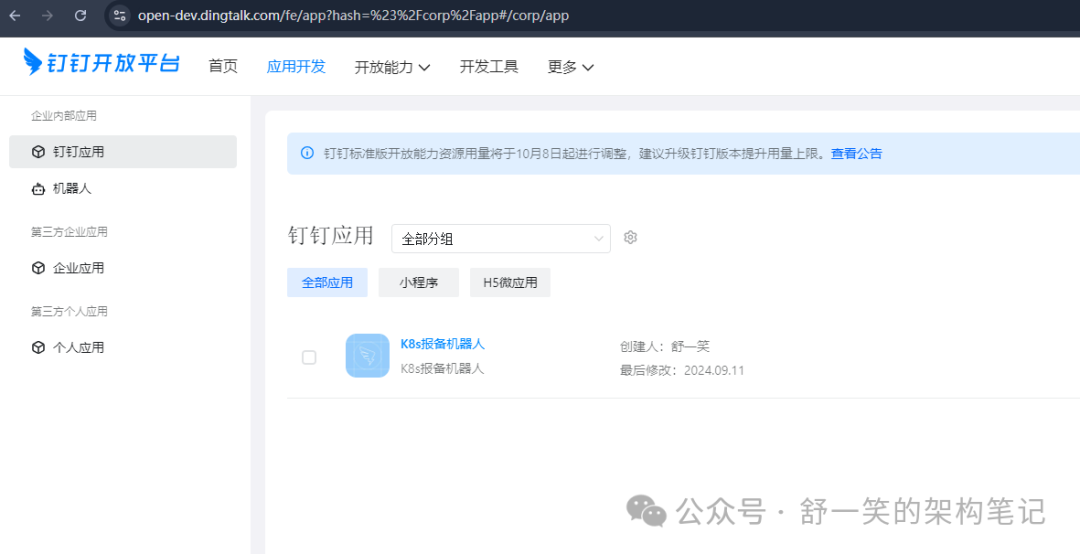This screenshot has width=1080, height=554.
Task: Click the 创建人:舒一笑 text
Action: click(665, 346)
